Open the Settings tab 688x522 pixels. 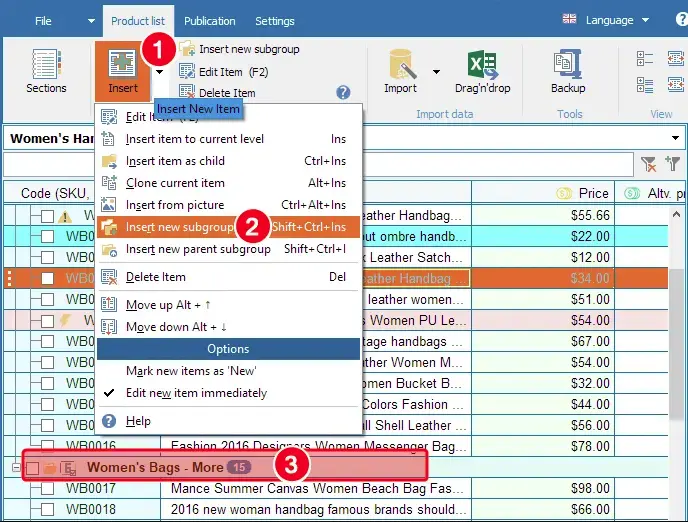point(275,21)
